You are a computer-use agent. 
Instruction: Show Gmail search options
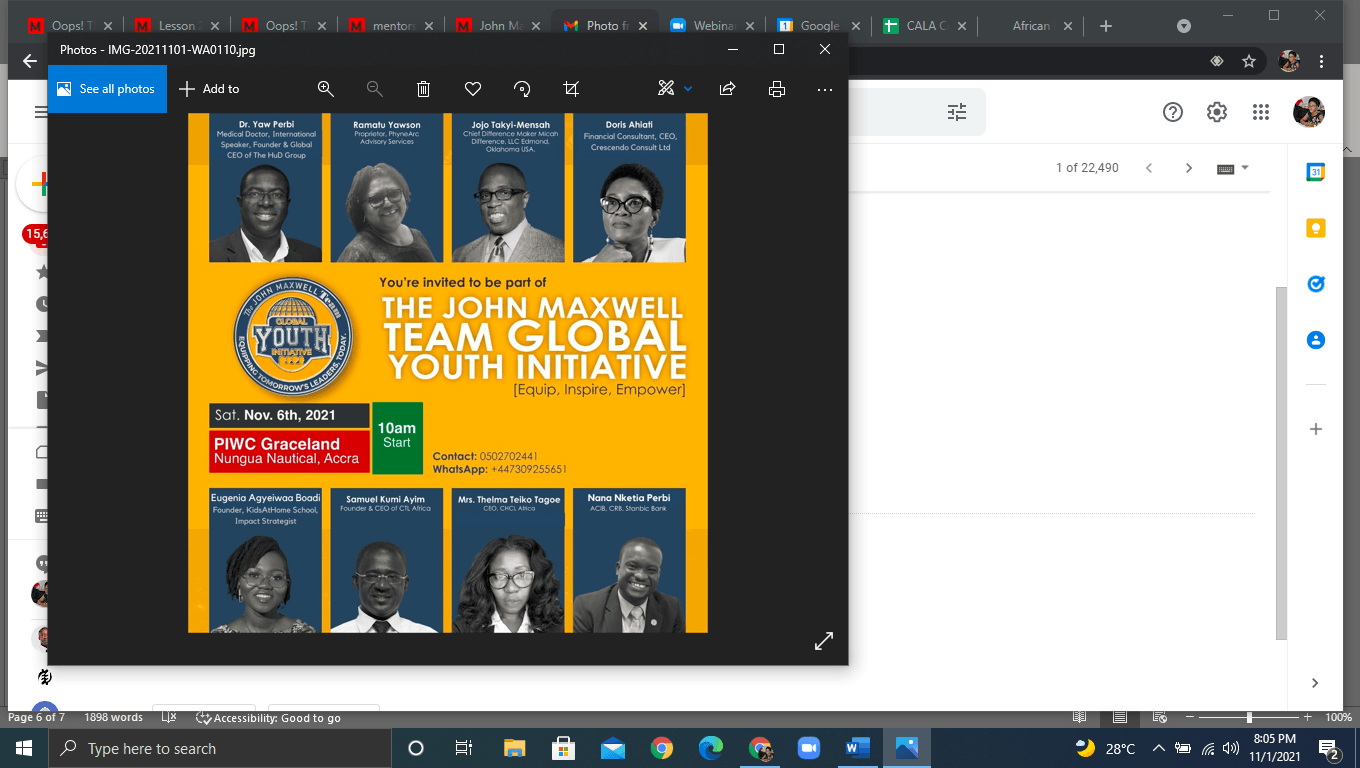[x=957, y=112]
